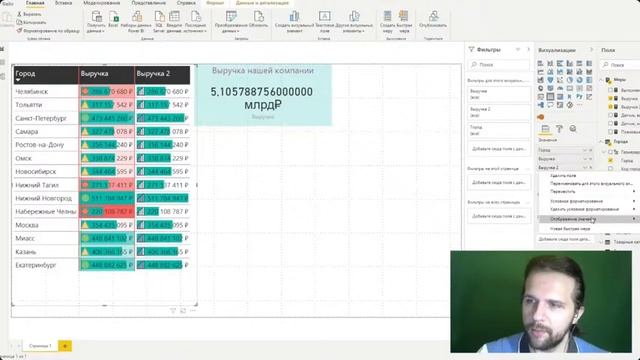Click the Focus mode icon under the table
Screen dimensions: 640x360
click(x=183, y=311)
